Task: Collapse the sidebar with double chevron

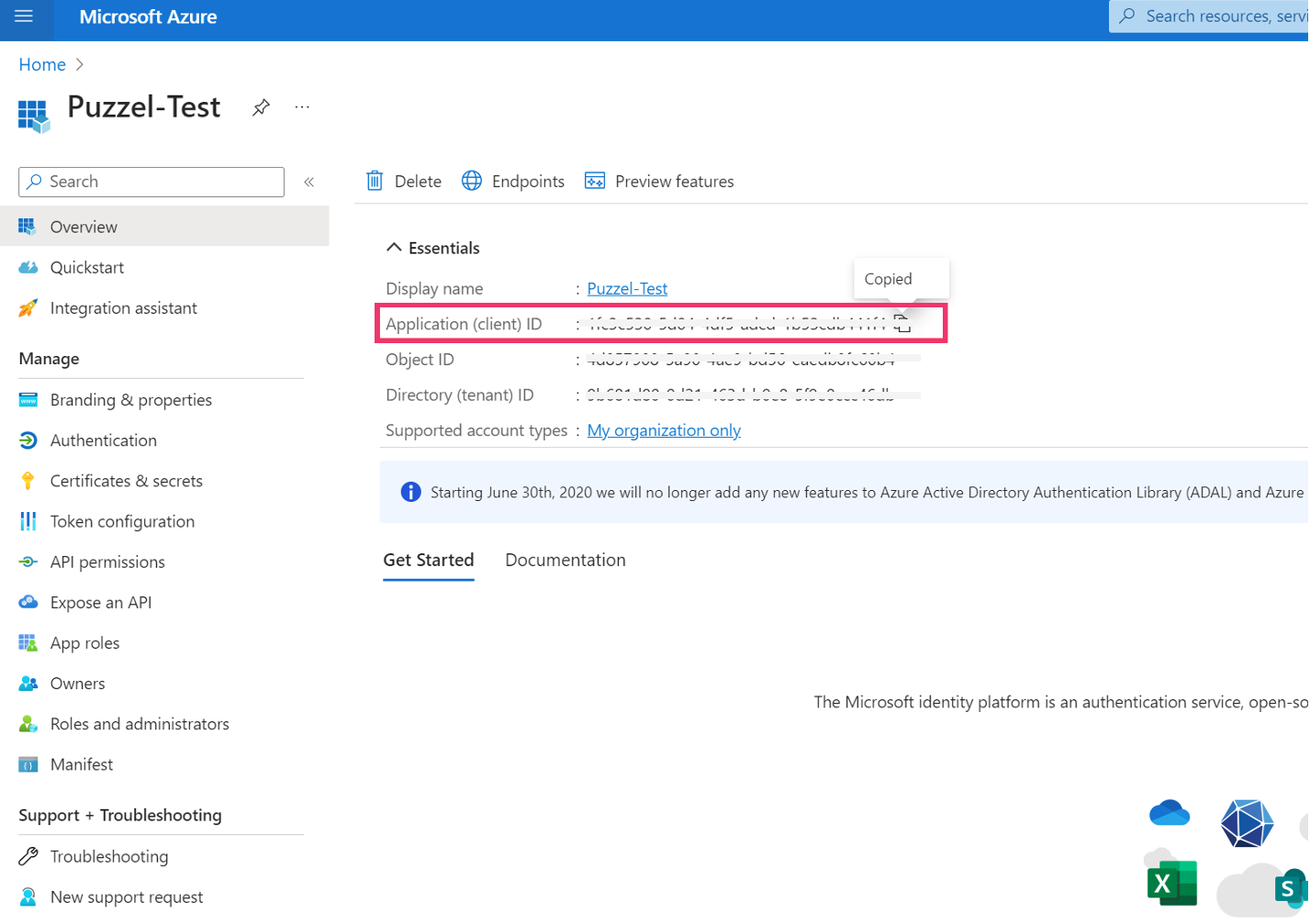Action: click(x=309, y=182)
